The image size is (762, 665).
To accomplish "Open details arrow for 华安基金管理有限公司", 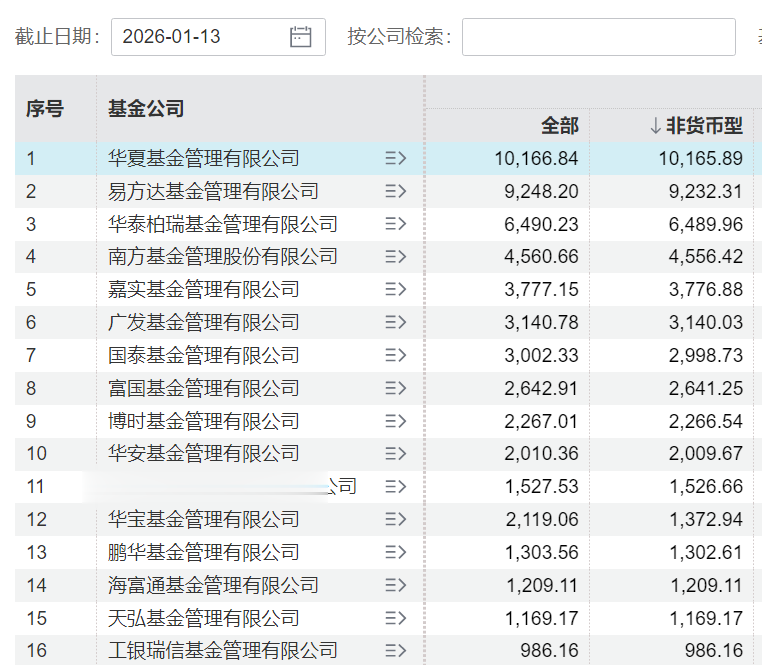I will click(396, 454).
